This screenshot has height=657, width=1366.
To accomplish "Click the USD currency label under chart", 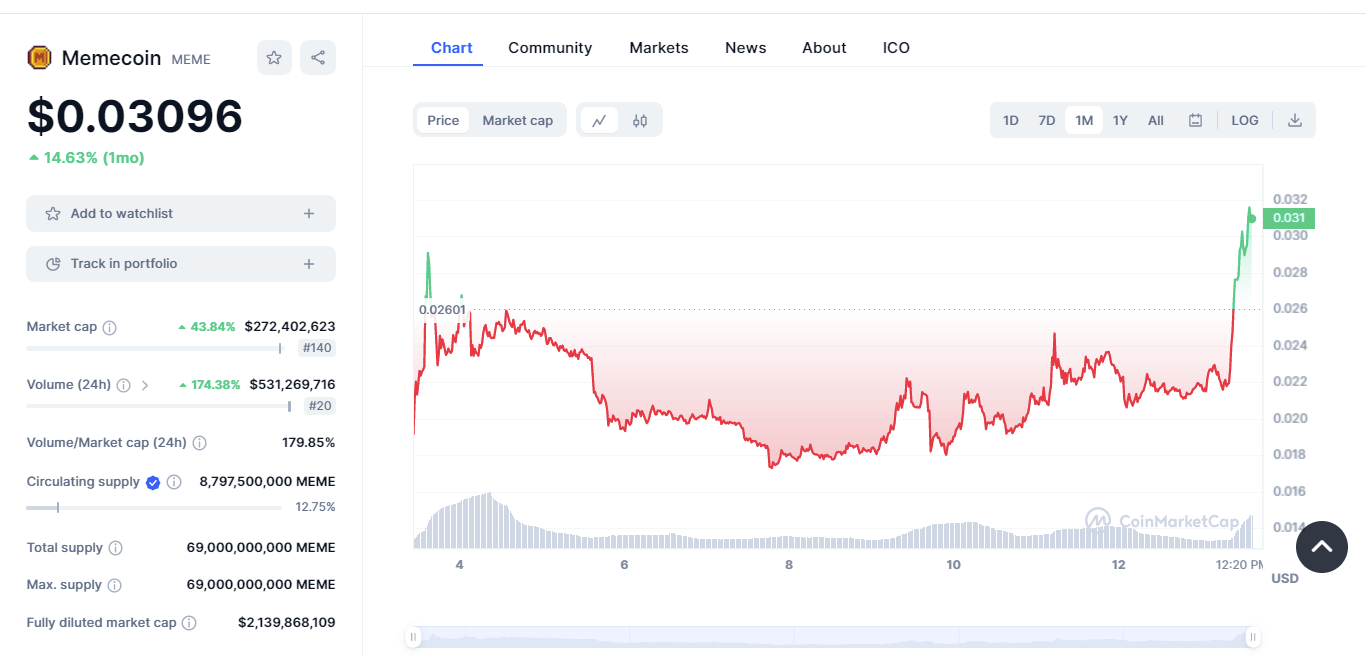I will pyautogui.click(x=1285, y=578).
